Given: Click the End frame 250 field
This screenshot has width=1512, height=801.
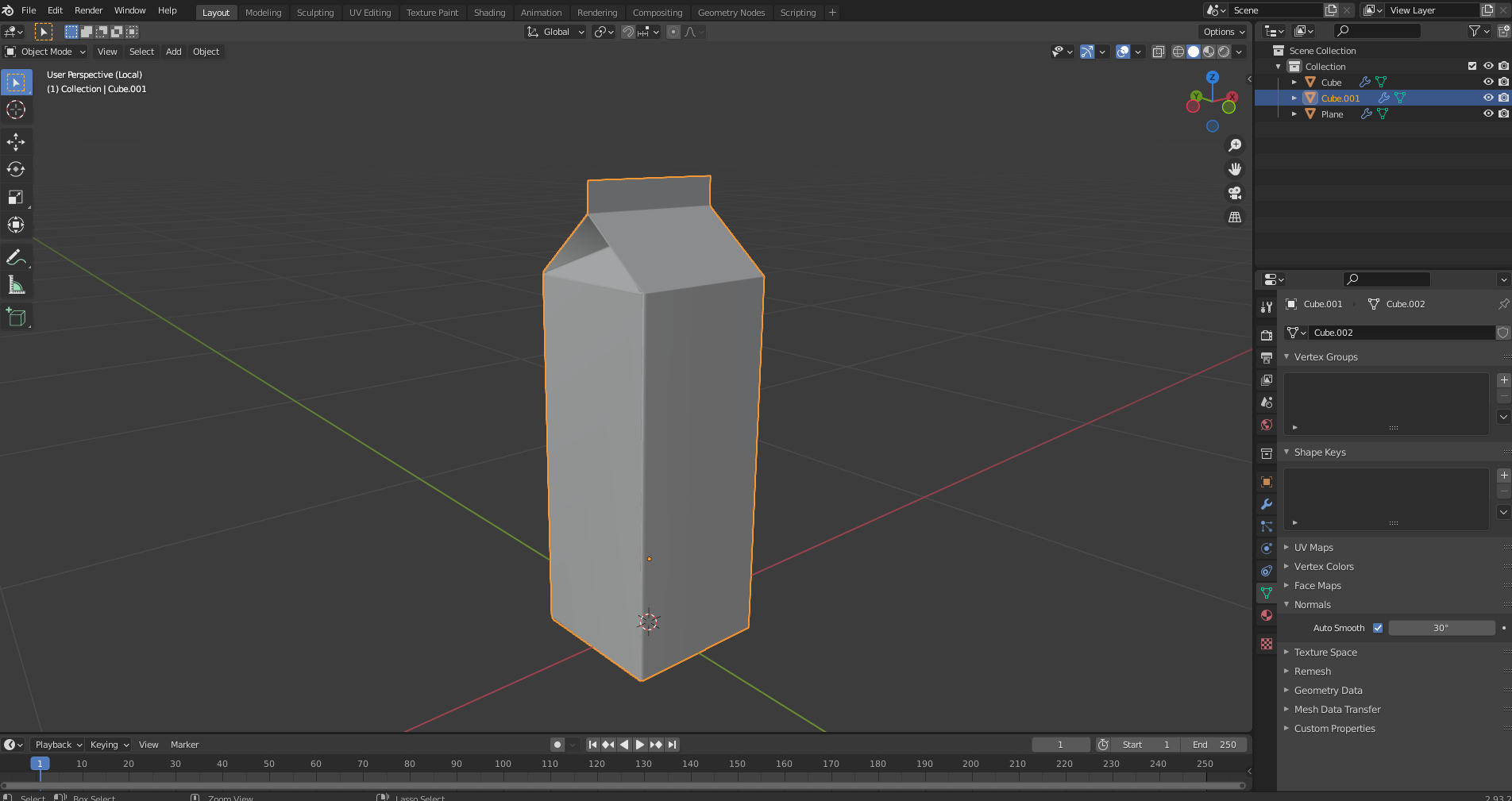Looking at the screenshot, I should [x=1213, y=745].
